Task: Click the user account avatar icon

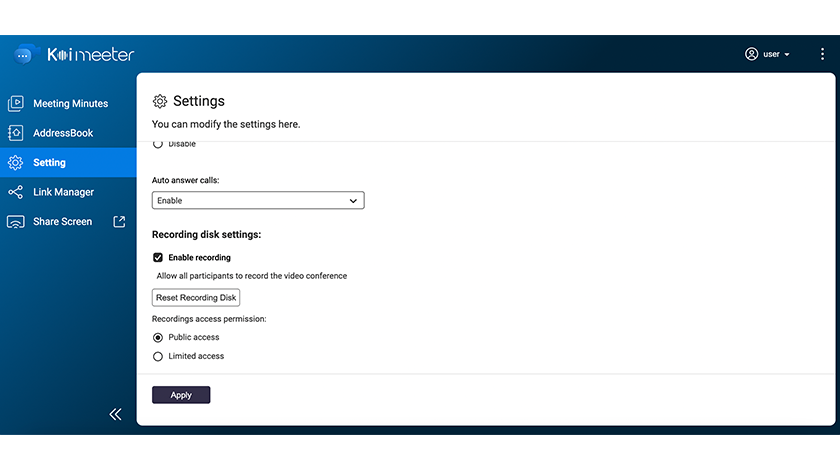Action: point(751,54)
